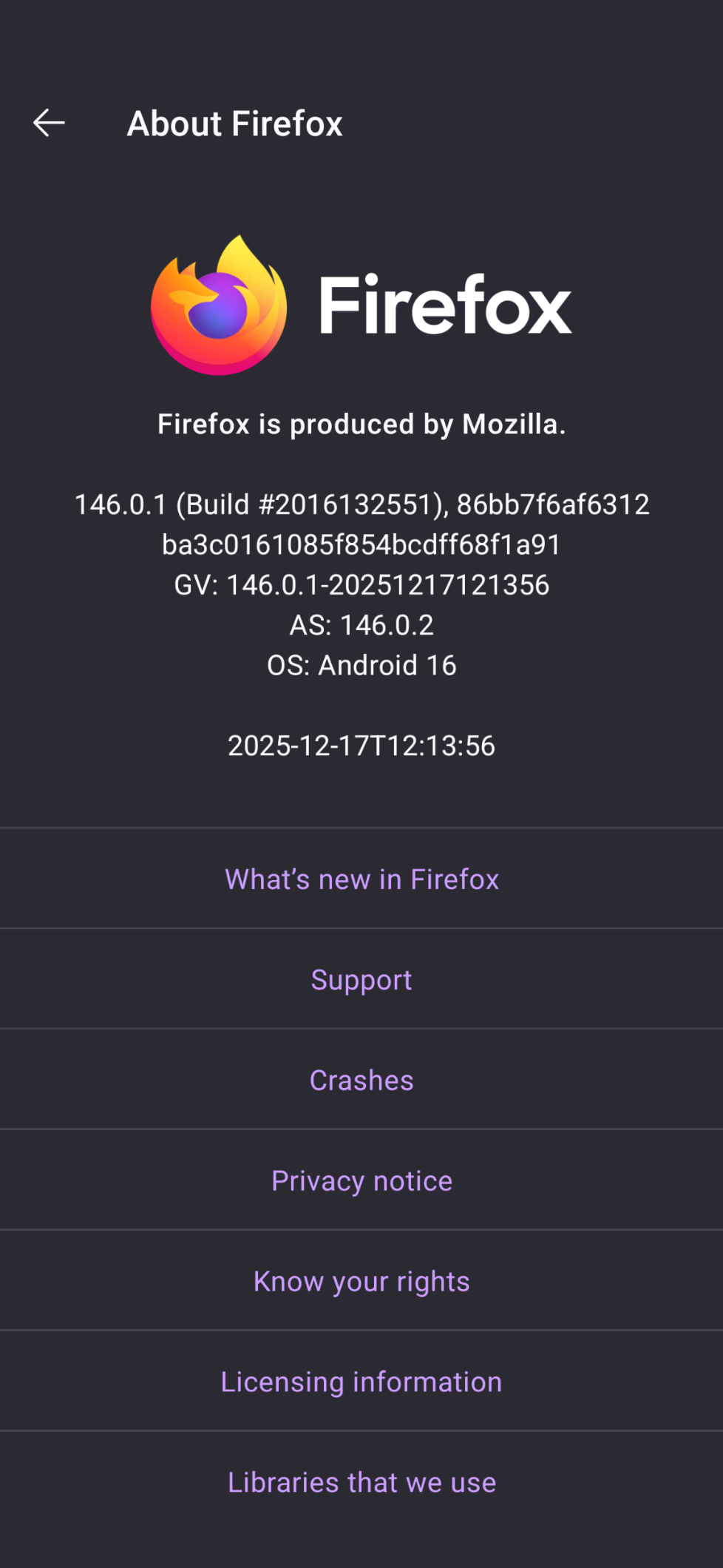Open Libraries that we use
723x1568 pixels.
(361, 1482)
